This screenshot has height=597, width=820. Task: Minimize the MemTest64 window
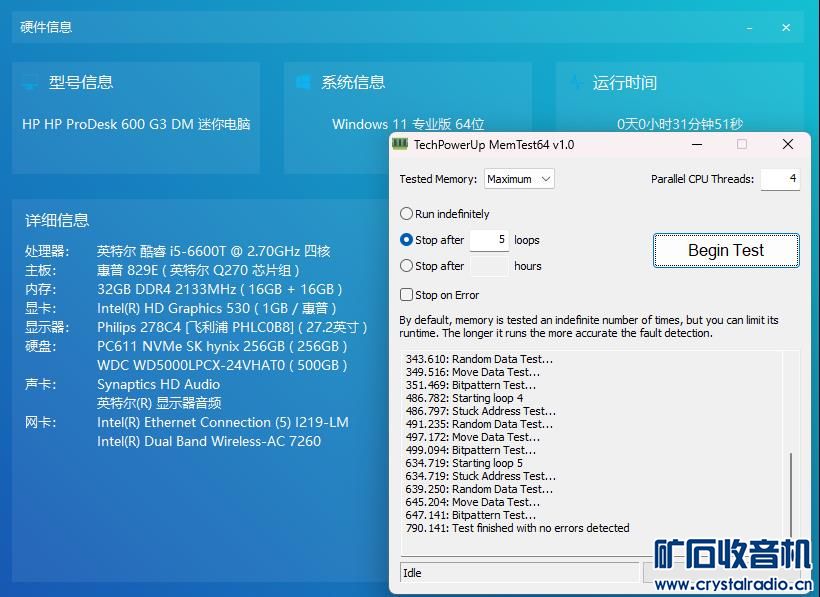697,144
